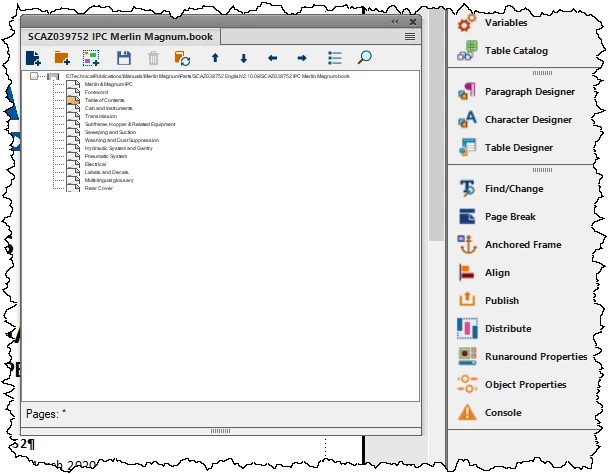Select Hydraulic System and Gantry file
609x474 pixels.
[x=118, y=148]
